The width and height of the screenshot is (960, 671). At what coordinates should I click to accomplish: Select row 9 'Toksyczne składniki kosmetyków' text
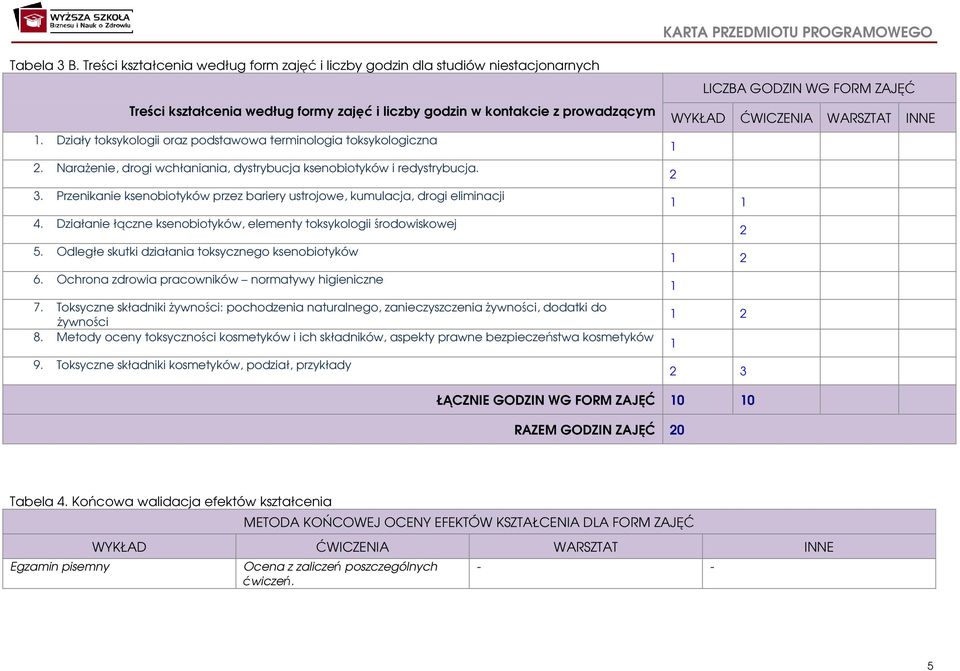click(204, 365)
